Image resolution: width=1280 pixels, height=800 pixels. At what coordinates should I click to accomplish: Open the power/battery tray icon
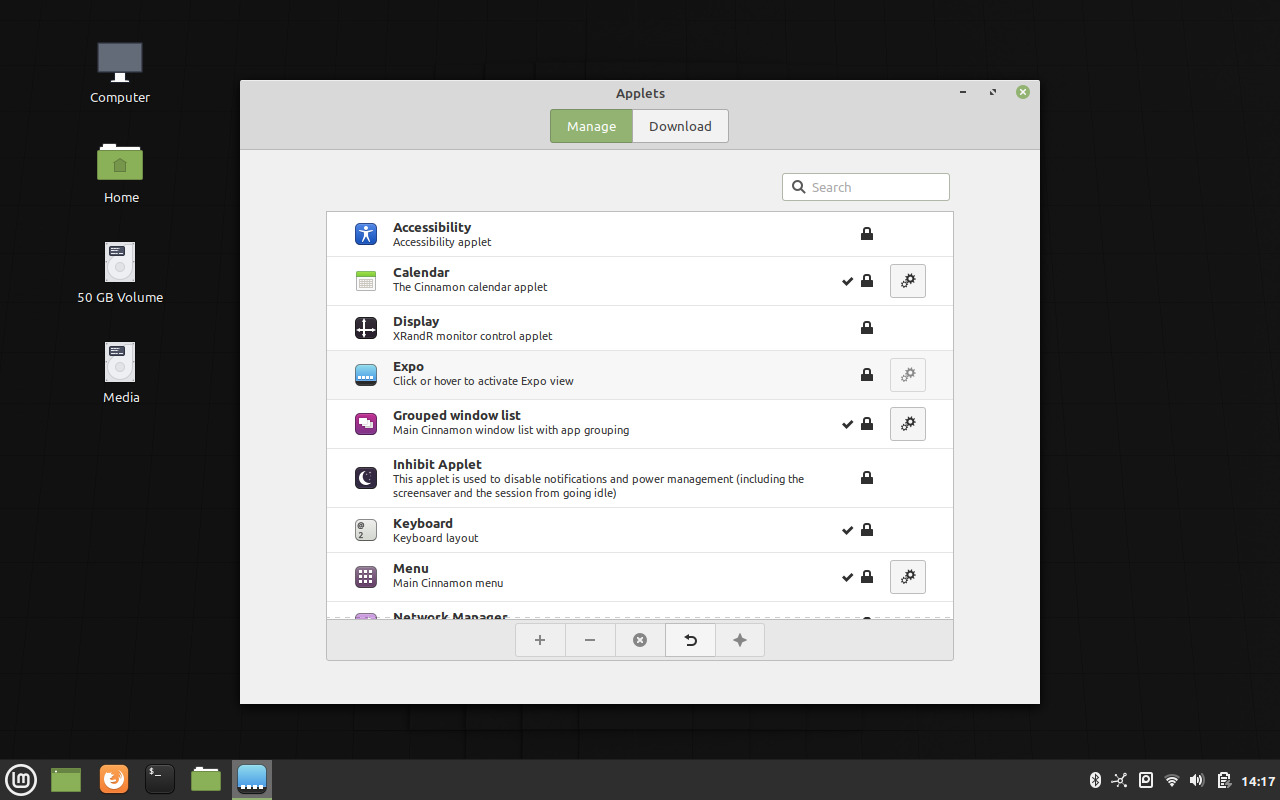[x=1224, y=780]
